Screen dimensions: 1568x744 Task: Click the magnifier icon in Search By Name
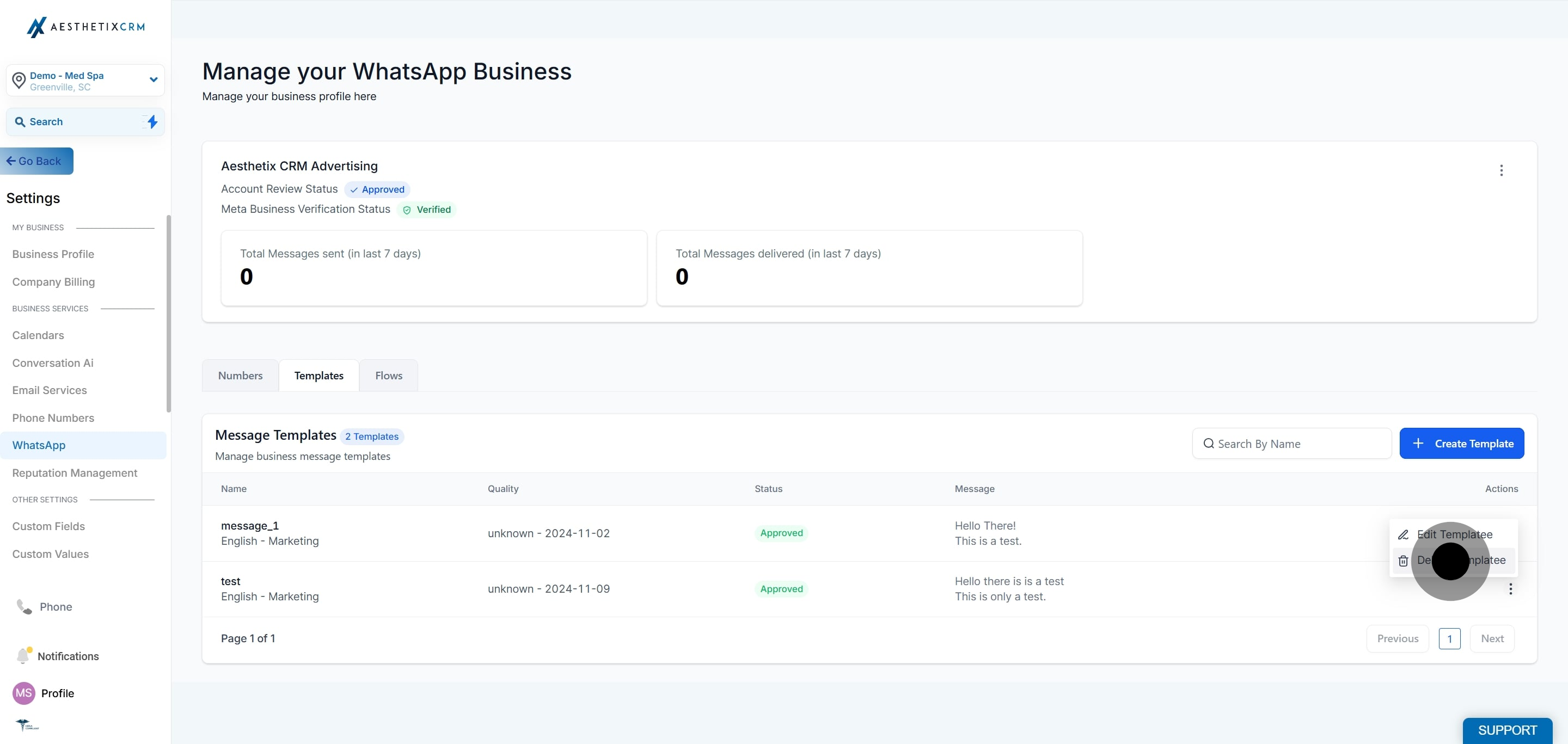tap(1209, 444)
